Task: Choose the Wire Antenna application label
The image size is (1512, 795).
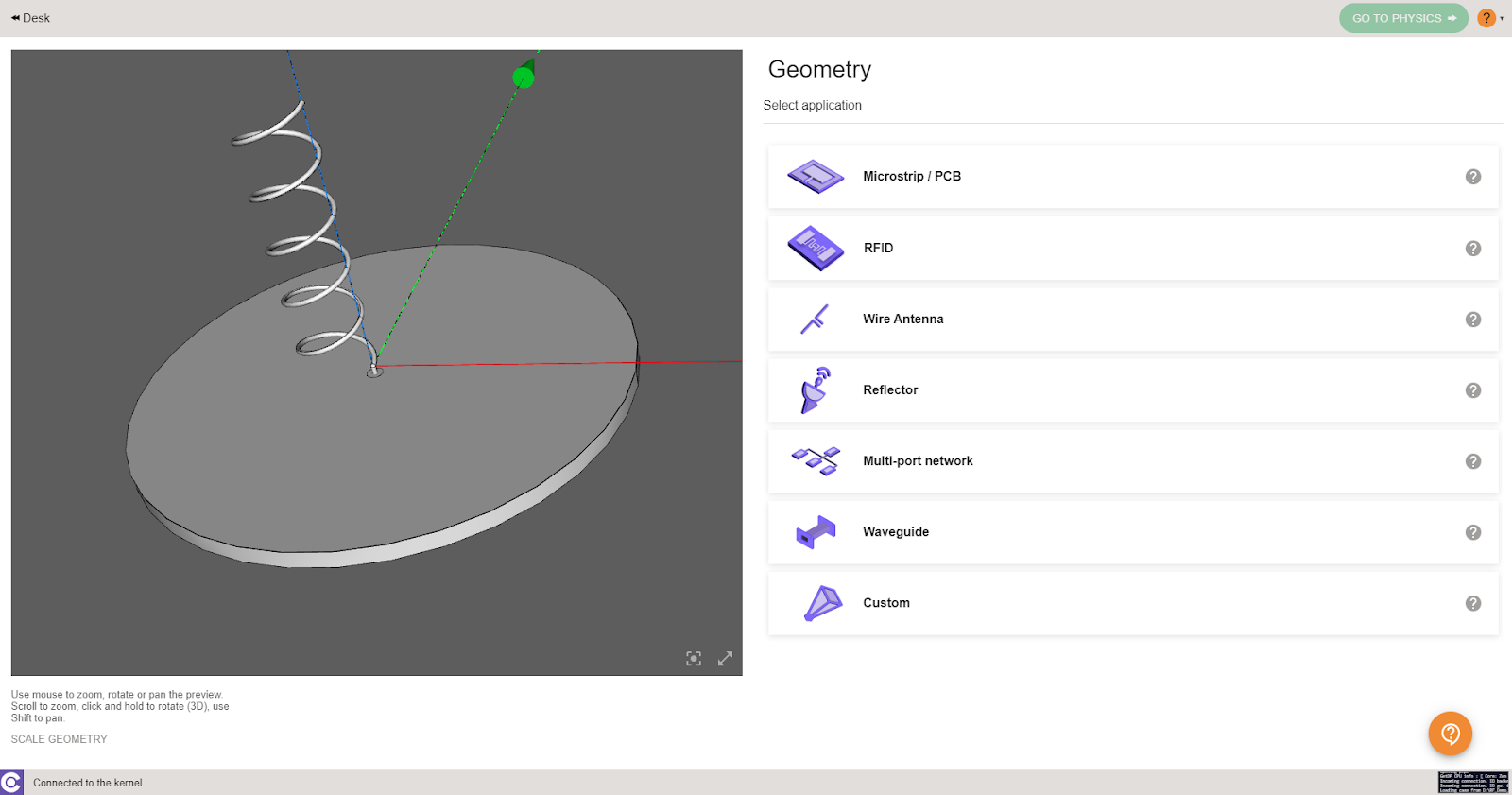Action: pos(903,320)
